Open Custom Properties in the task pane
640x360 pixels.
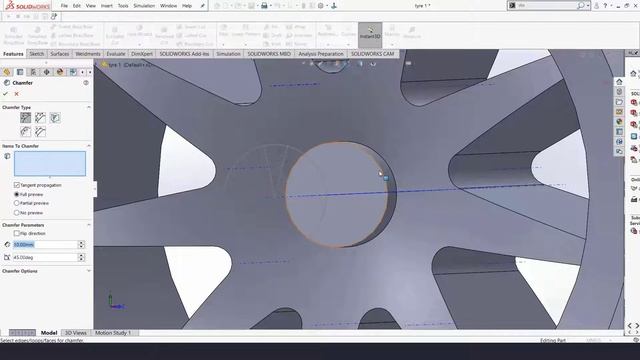pyautogui.click(x=619, y=131)
